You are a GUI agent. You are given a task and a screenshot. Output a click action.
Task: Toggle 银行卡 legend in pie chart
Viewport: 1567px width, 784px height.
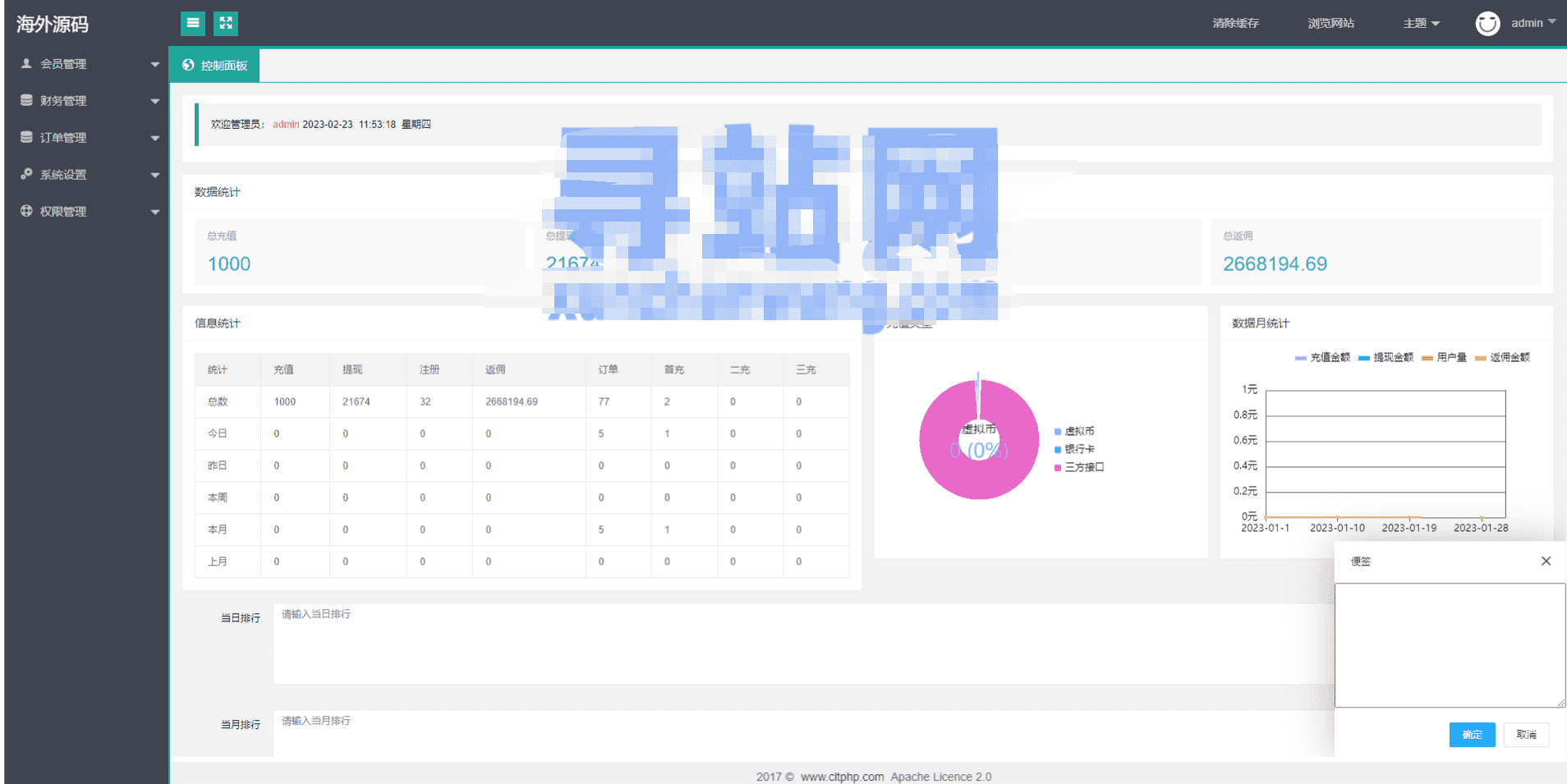[1074, 449]
